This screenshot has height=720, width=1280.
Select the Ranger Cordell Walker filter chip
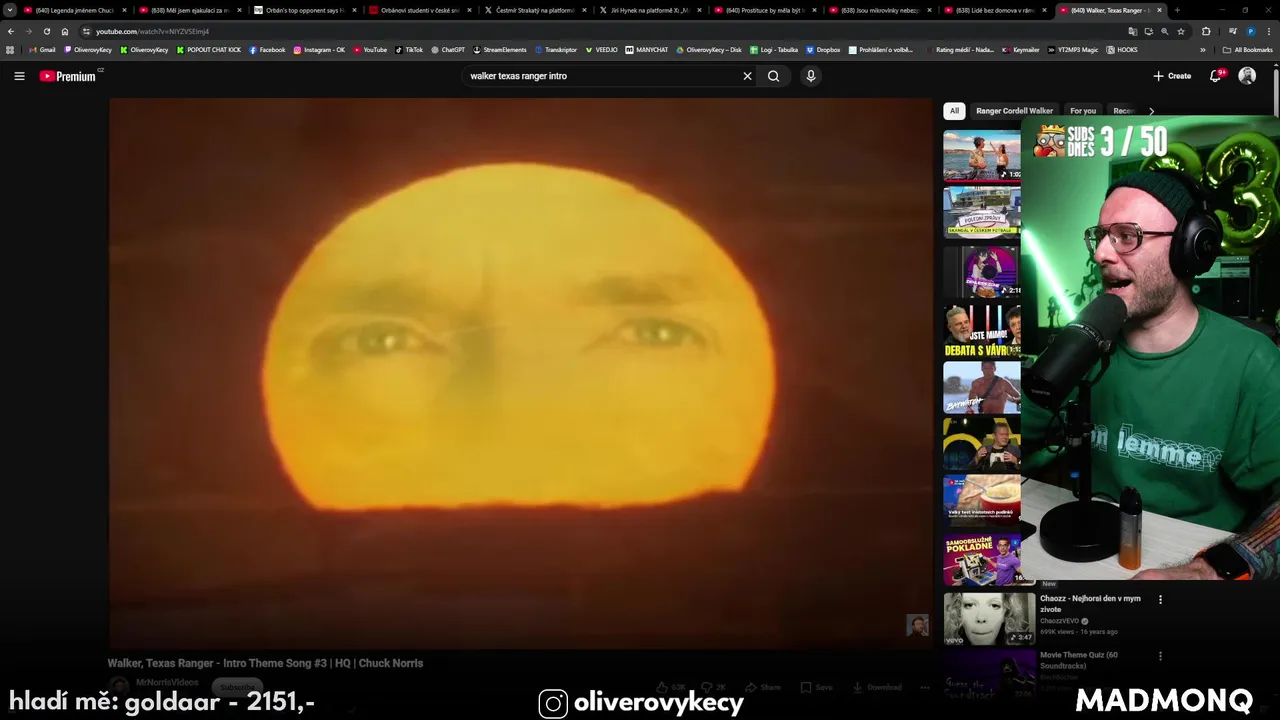click(x=1014, y=111)
